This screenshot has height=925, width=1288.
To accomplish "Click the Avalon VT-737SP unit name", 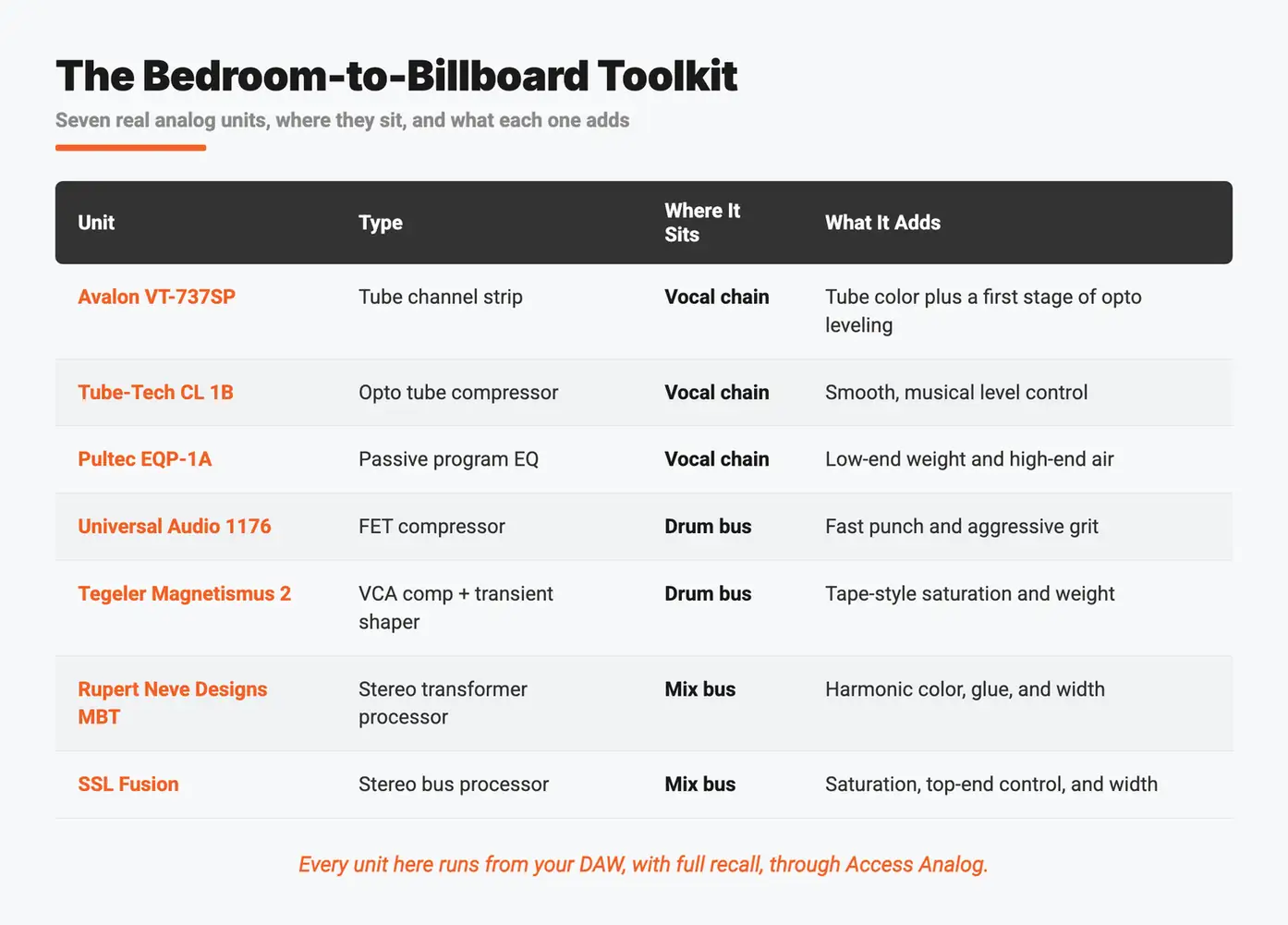I will (x=156, y=297).
